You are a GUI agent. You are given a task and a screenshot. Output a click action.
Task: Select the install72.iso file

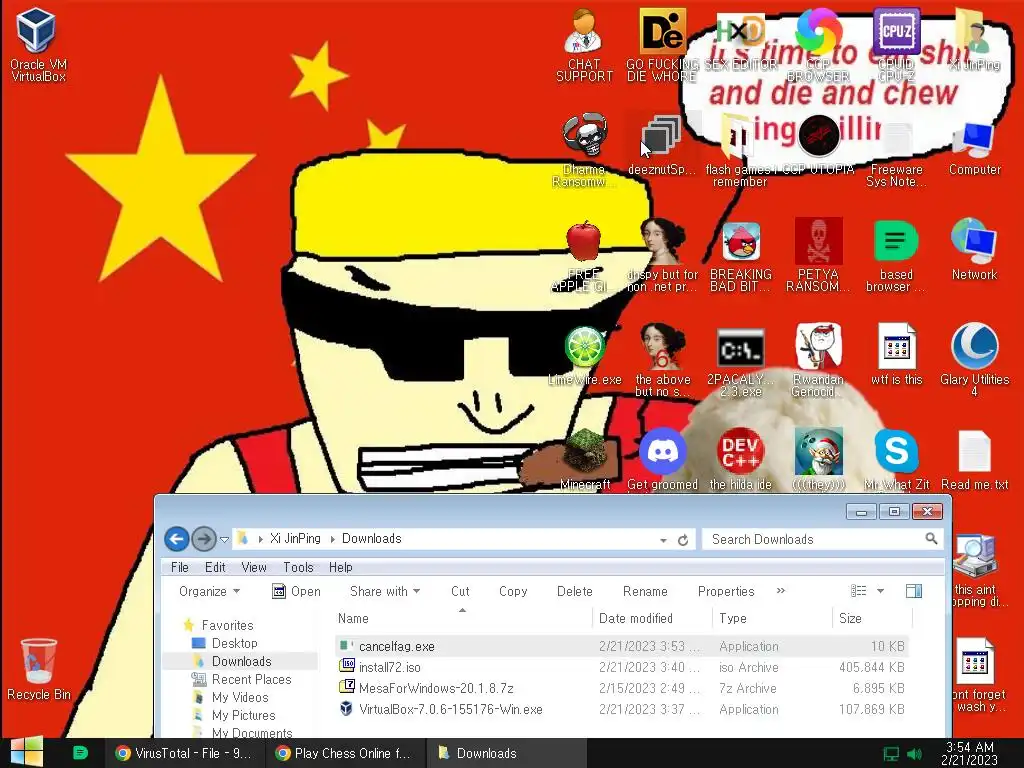622,667
